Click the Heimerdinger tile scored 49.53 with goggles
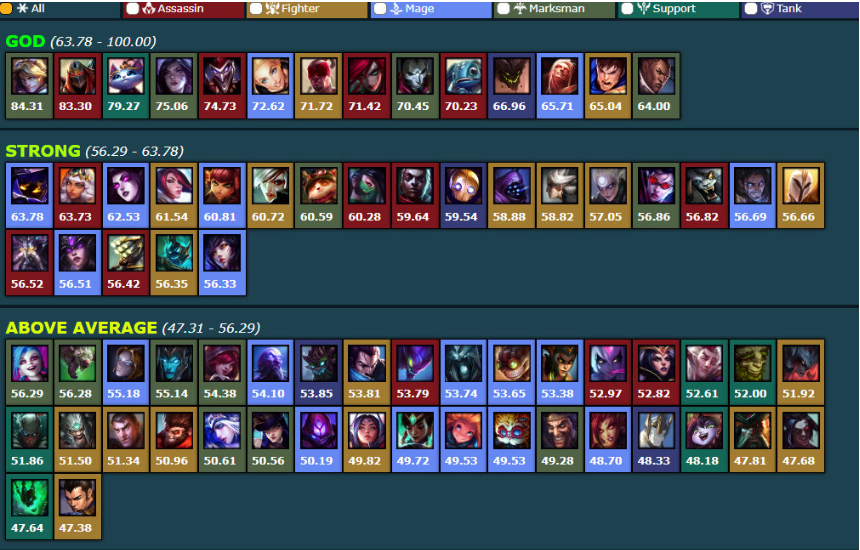Viewport: 860px width, 550px height. (511, 439)
